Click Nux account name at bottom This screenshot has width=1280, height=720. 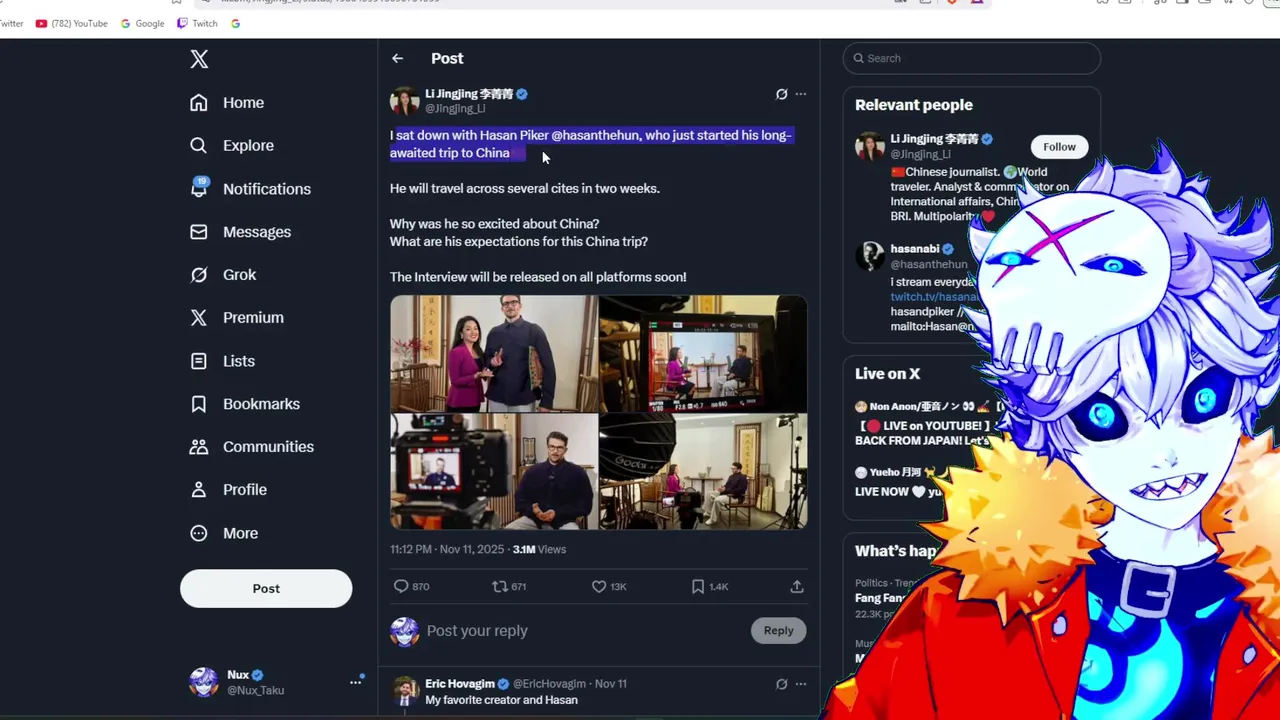(238, 675)
